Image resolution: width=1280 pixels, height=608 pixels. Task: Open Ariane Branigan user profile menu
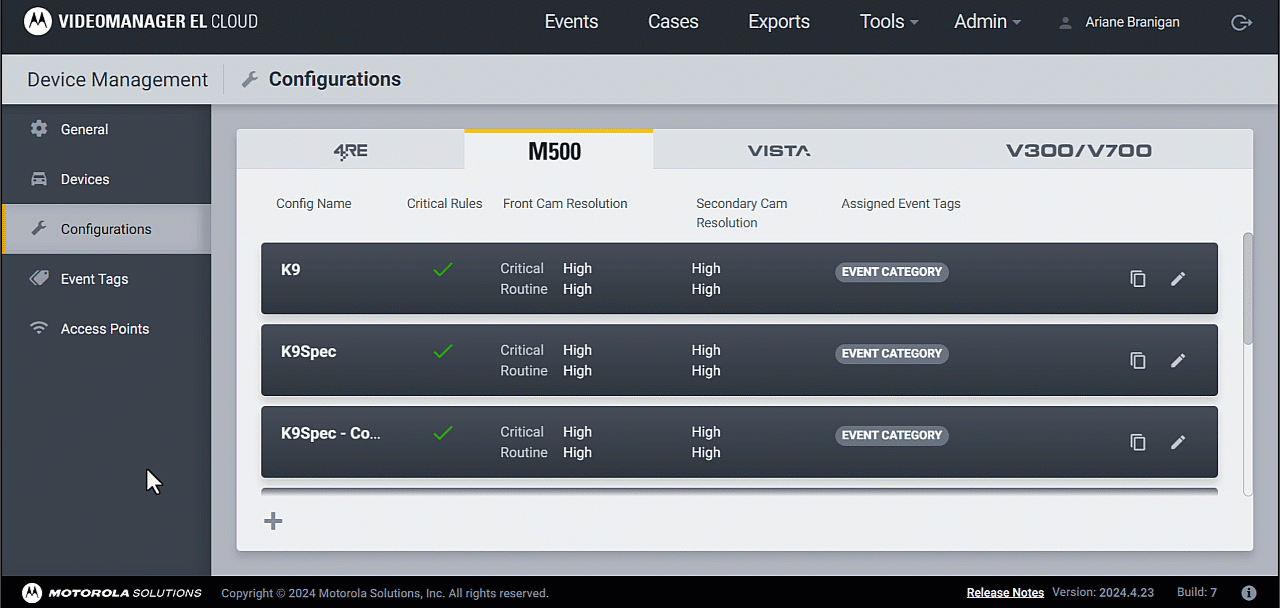1120,22
